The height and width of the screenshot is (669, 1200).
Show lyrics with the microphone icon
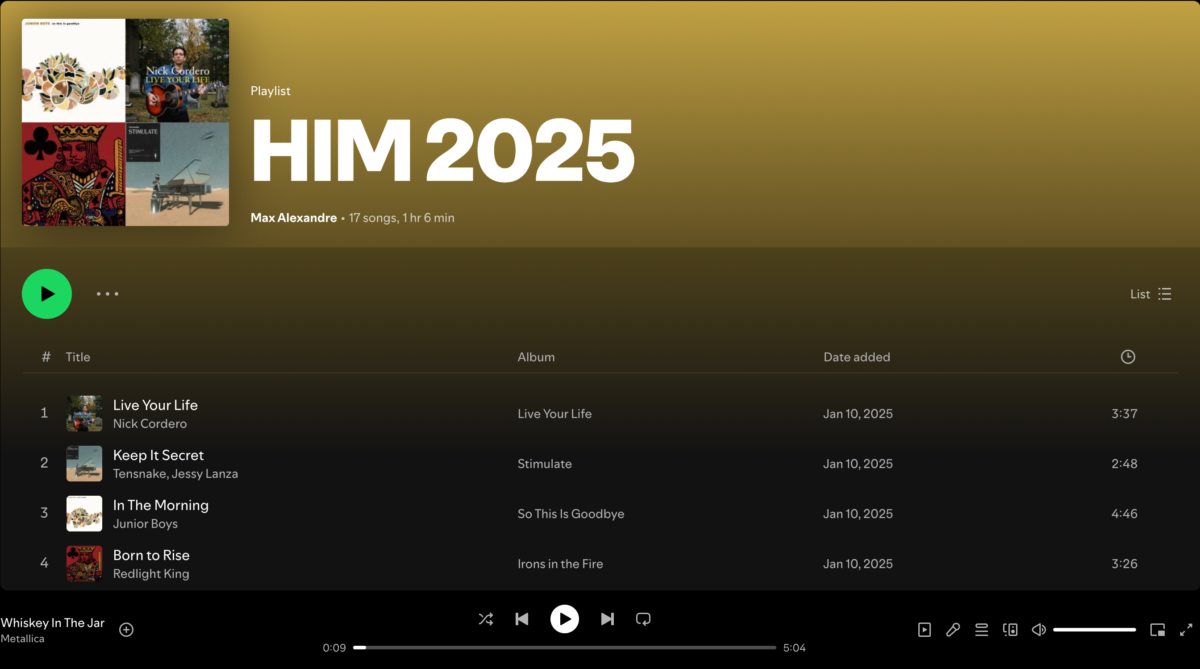(x=953, y=629)
